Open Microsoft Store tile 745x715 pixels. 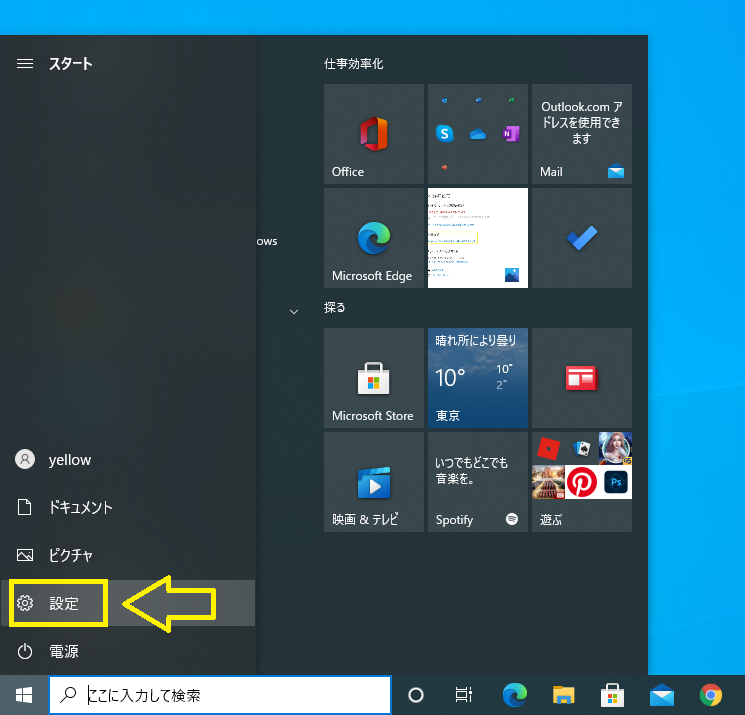click(373, 378)
